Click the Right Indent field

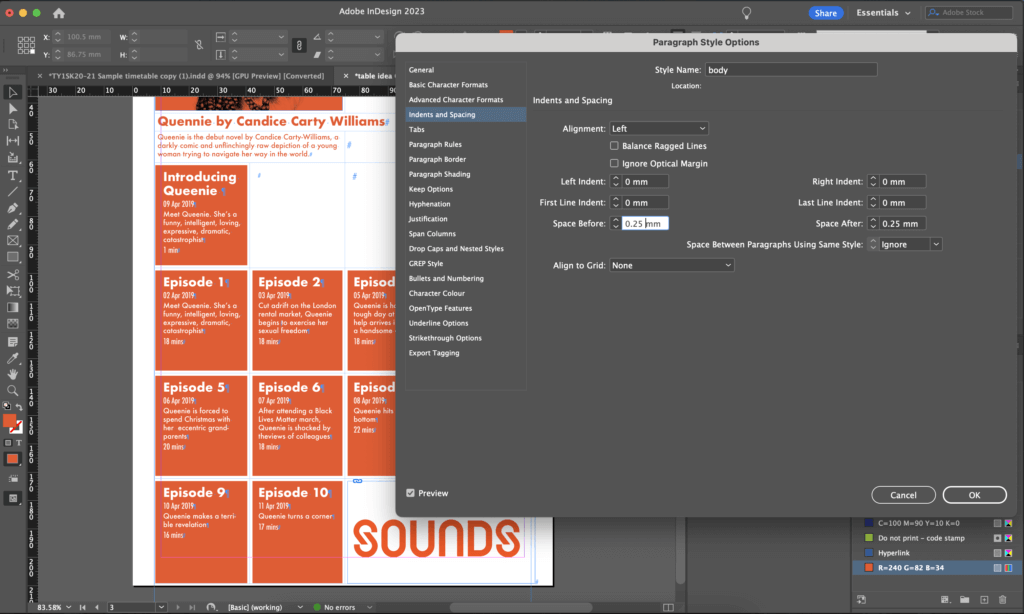coord(902,182)
